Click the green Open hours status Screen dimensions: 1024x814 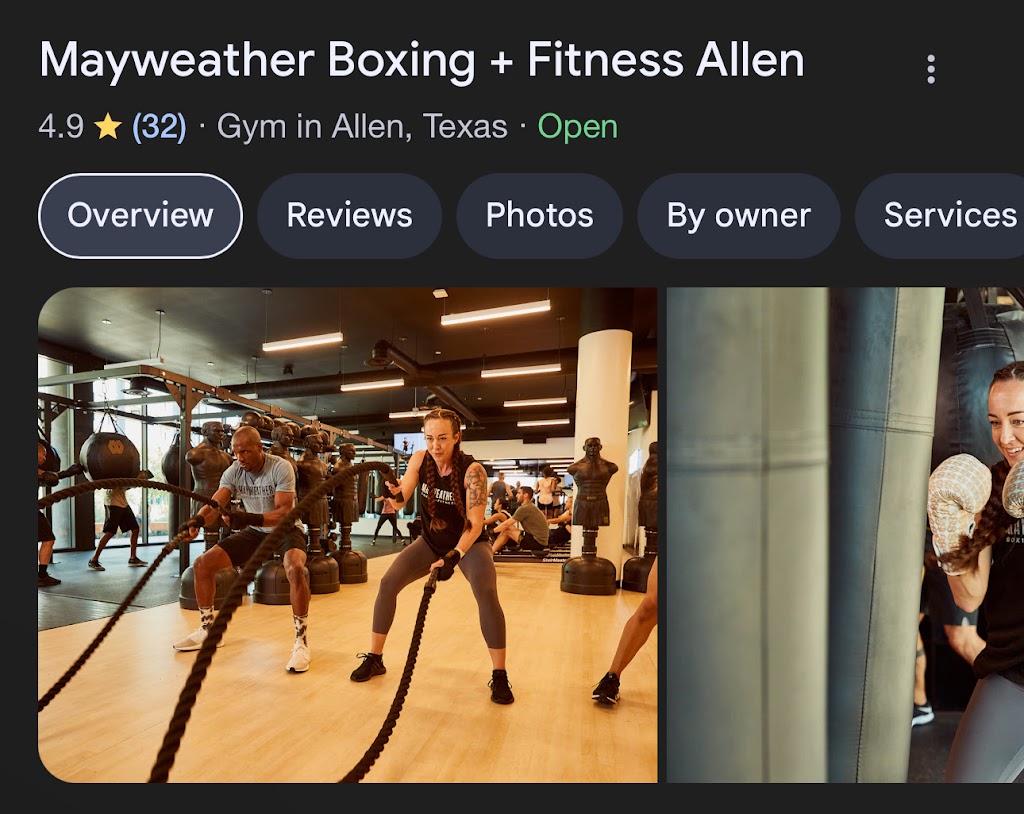point(577,126)
